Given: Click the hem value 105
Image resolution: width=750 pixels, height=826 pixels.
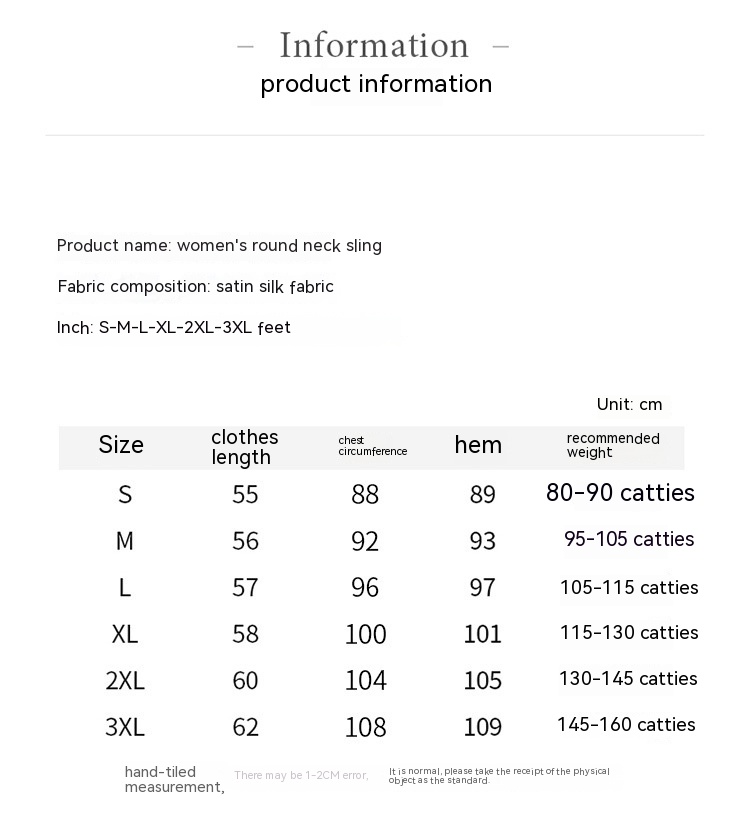Looking at the screenshot, I should pos(483,681).
